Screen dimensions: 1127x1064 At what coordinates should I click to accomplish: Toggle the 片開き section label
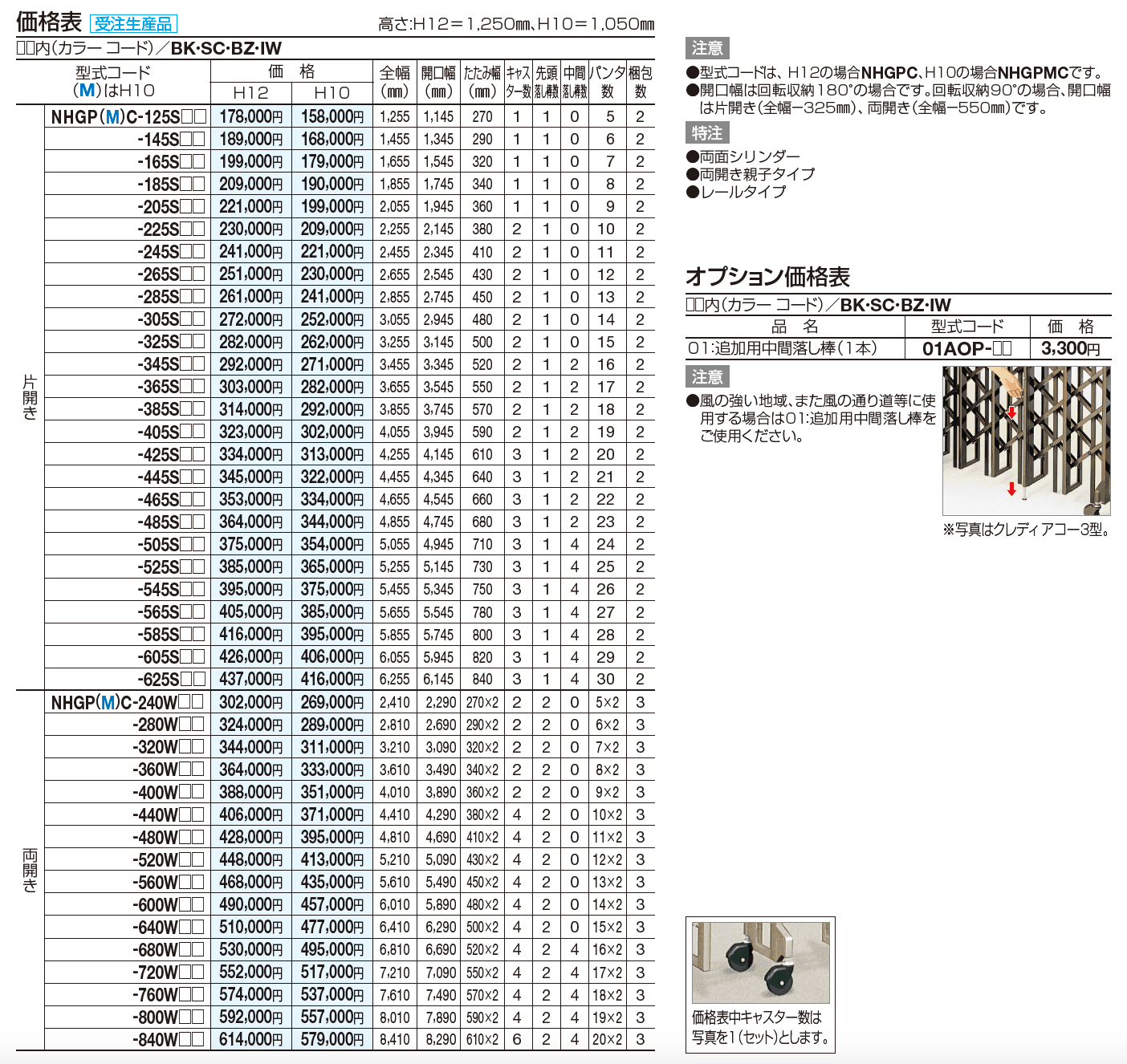(29, 397)
